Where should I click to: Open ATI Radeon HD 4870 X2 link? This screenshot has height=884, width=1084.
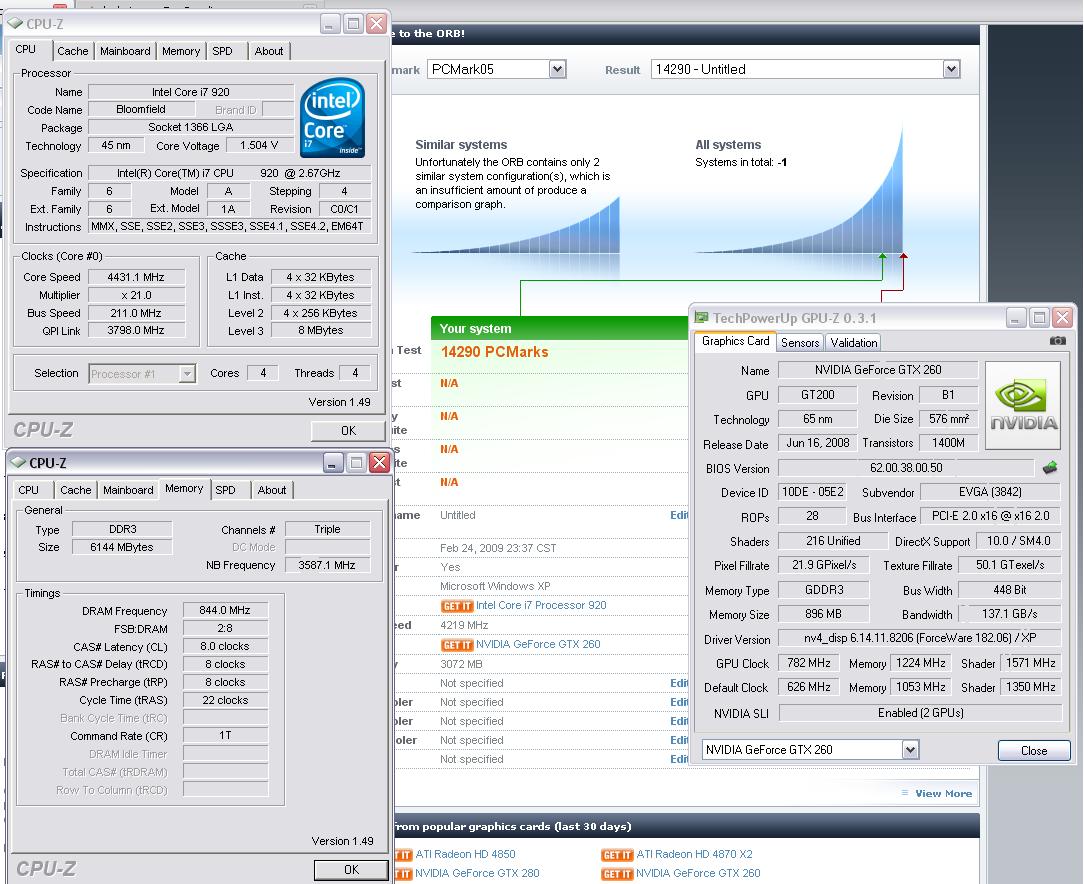coord(694,854)
